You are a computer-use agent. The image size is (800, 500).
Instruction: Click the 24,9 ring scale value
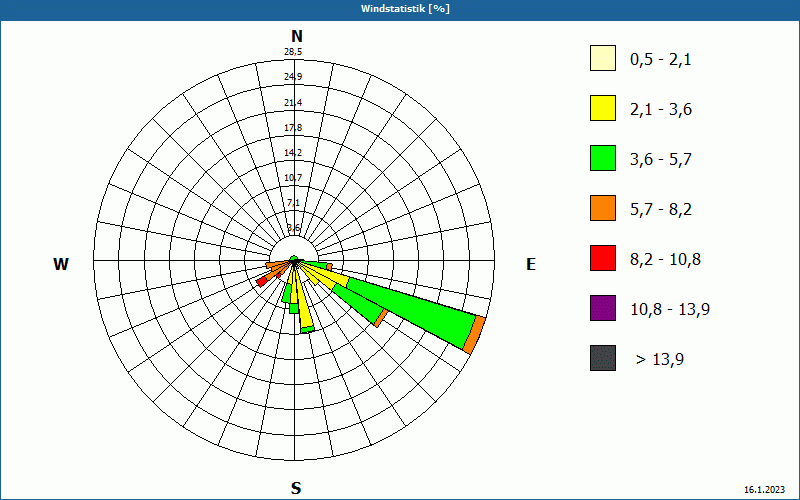[x=293, y=77]
